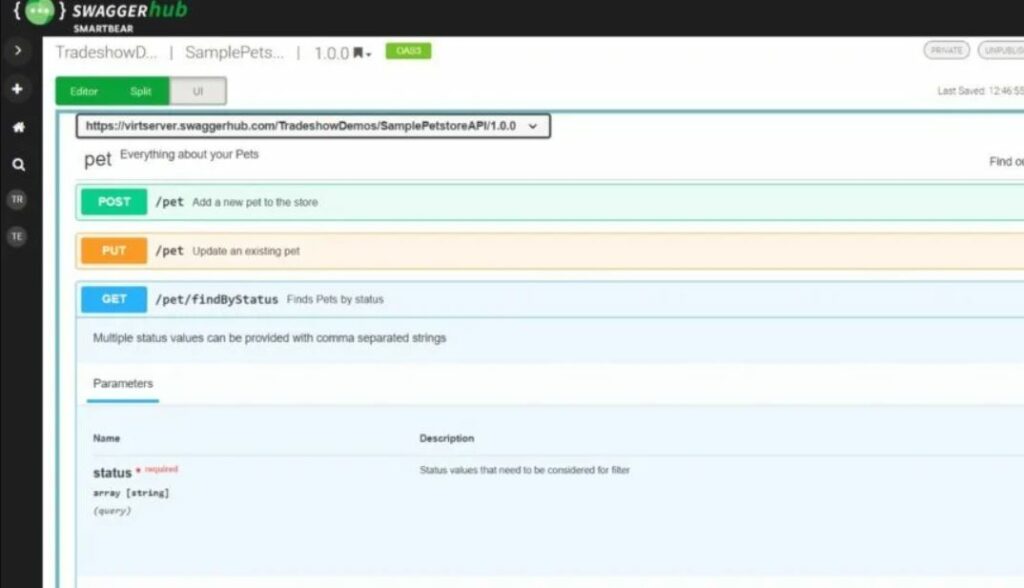Screen dimensions: 1024x588
Task: Switch to Split view
Action: coord(140,91)
